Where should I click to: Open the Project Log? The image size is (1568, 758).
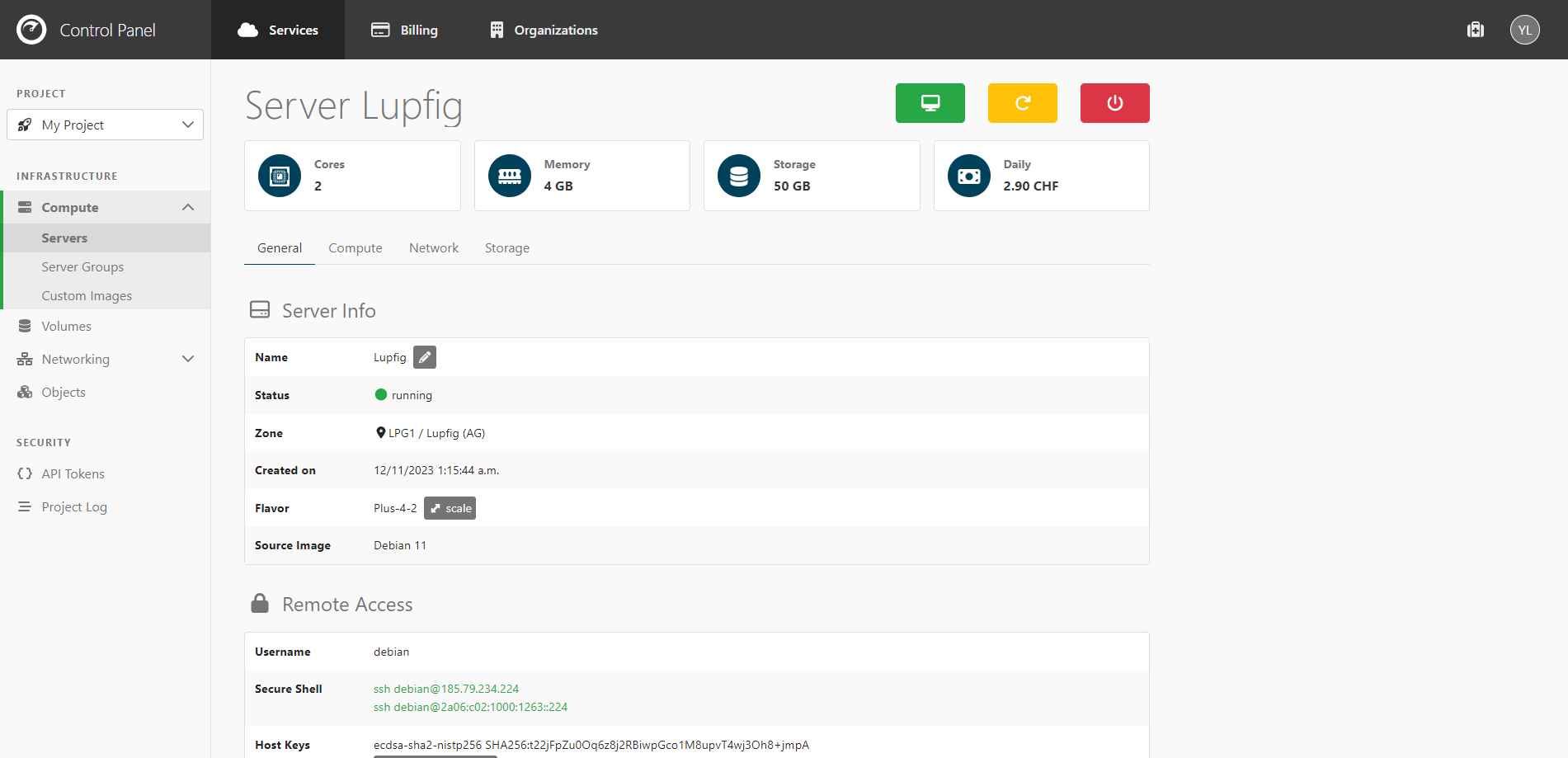tap(105, 506)
